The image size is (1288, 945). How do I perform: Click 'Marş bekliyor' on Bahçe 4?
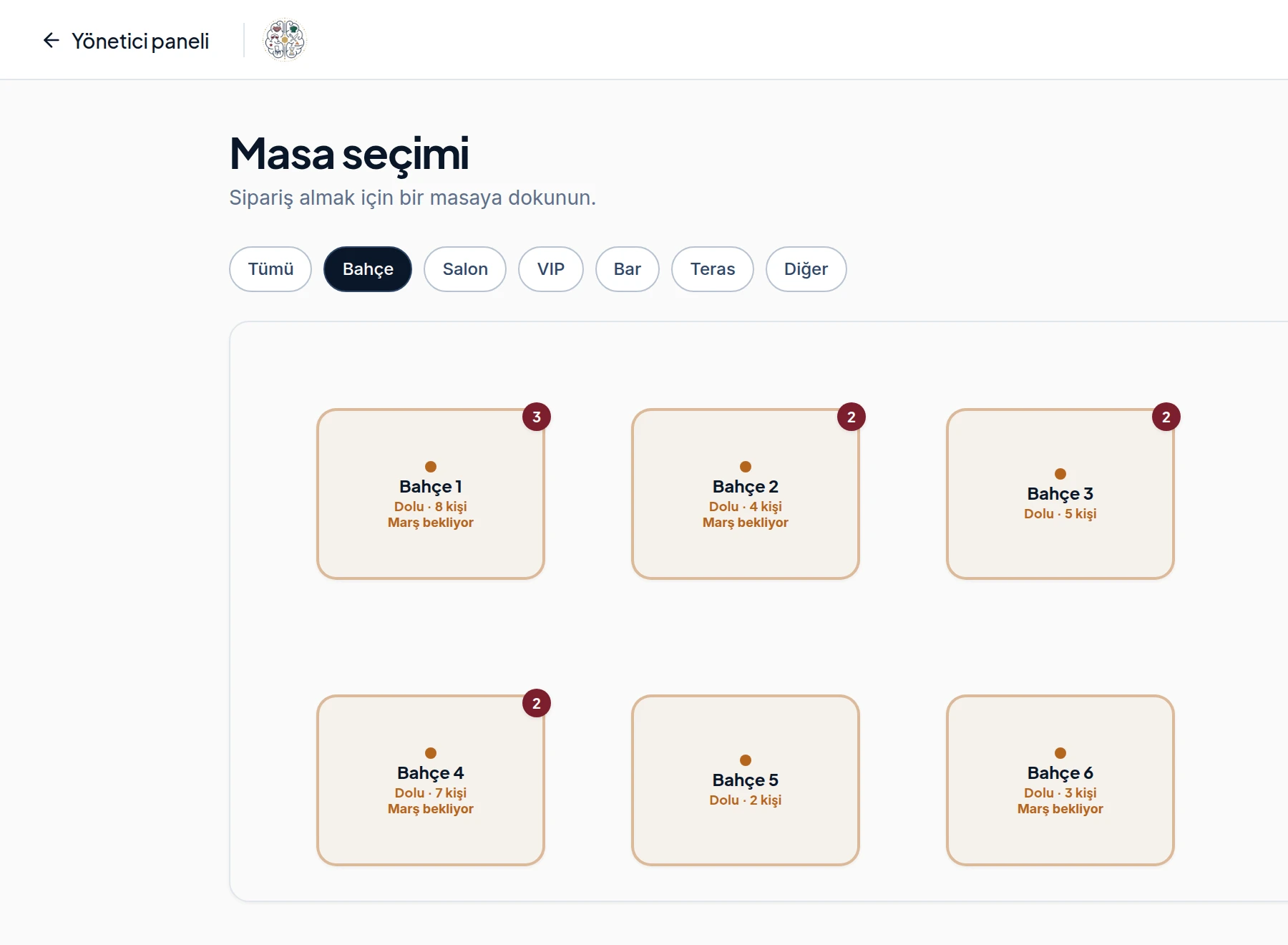[x=431, y=809]
